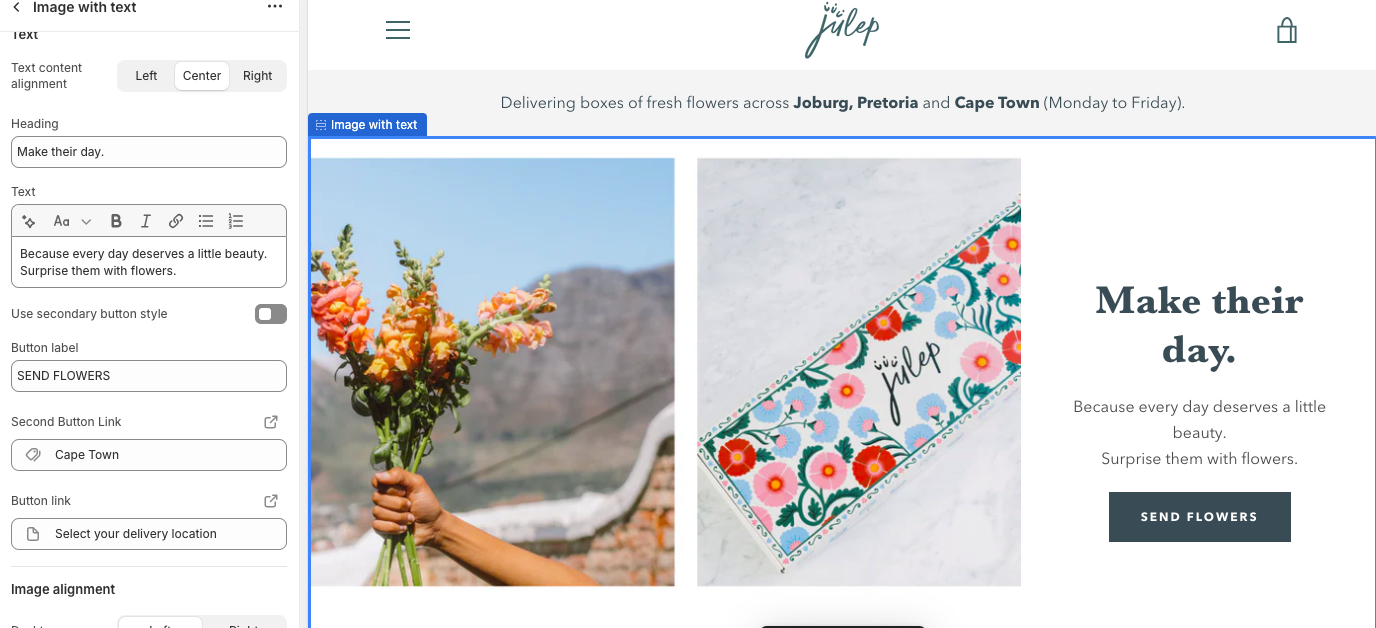
Task: Apply numbered list formatting
Action: pos(236,221)
